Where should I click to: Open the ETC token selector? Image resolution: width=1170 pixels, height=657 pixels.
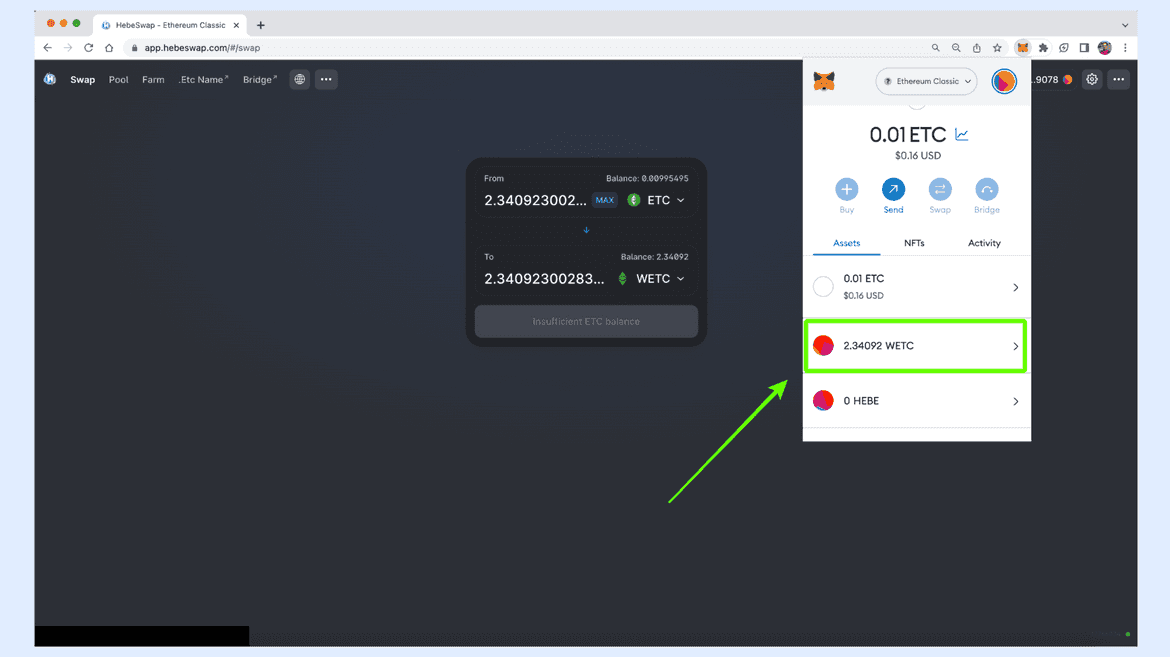tap(656, 200)
